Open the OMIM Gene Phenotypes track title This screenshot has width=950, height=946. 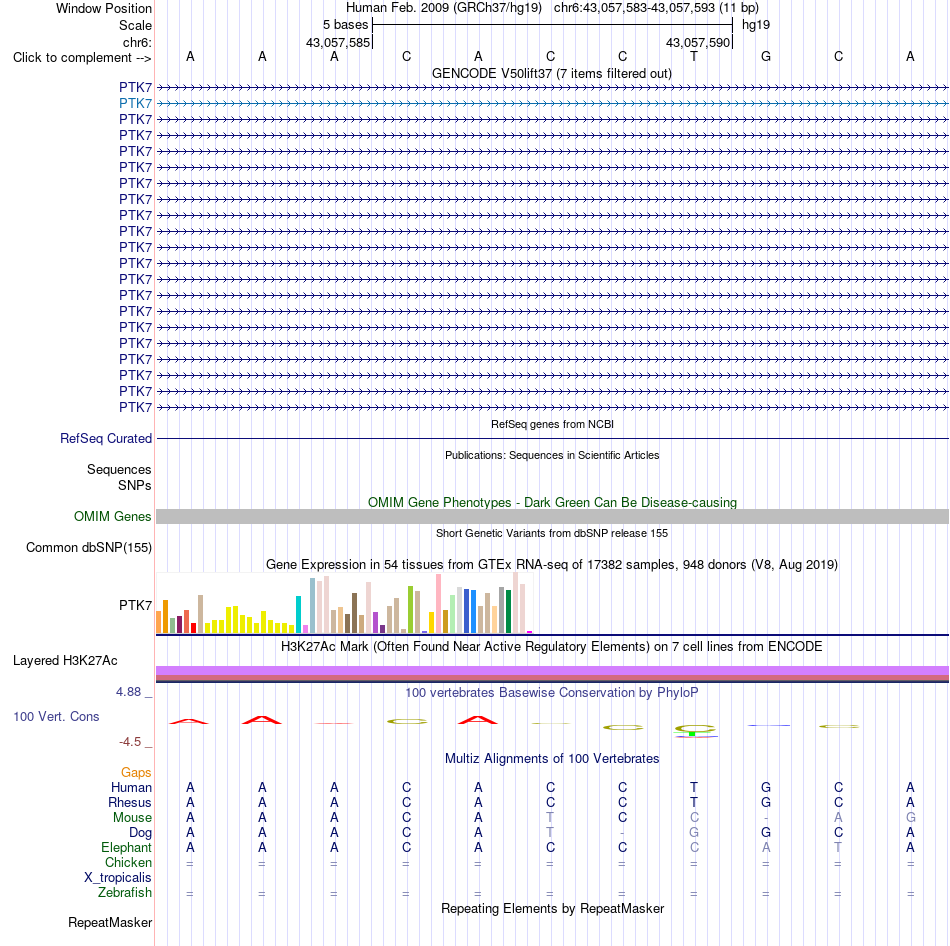[552, 502]
